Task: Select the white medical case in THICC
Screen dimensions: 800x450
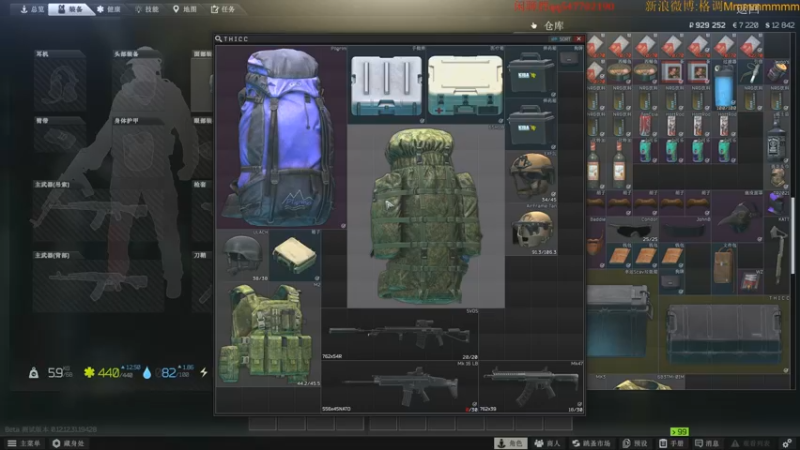Action: tap(465, 85)
